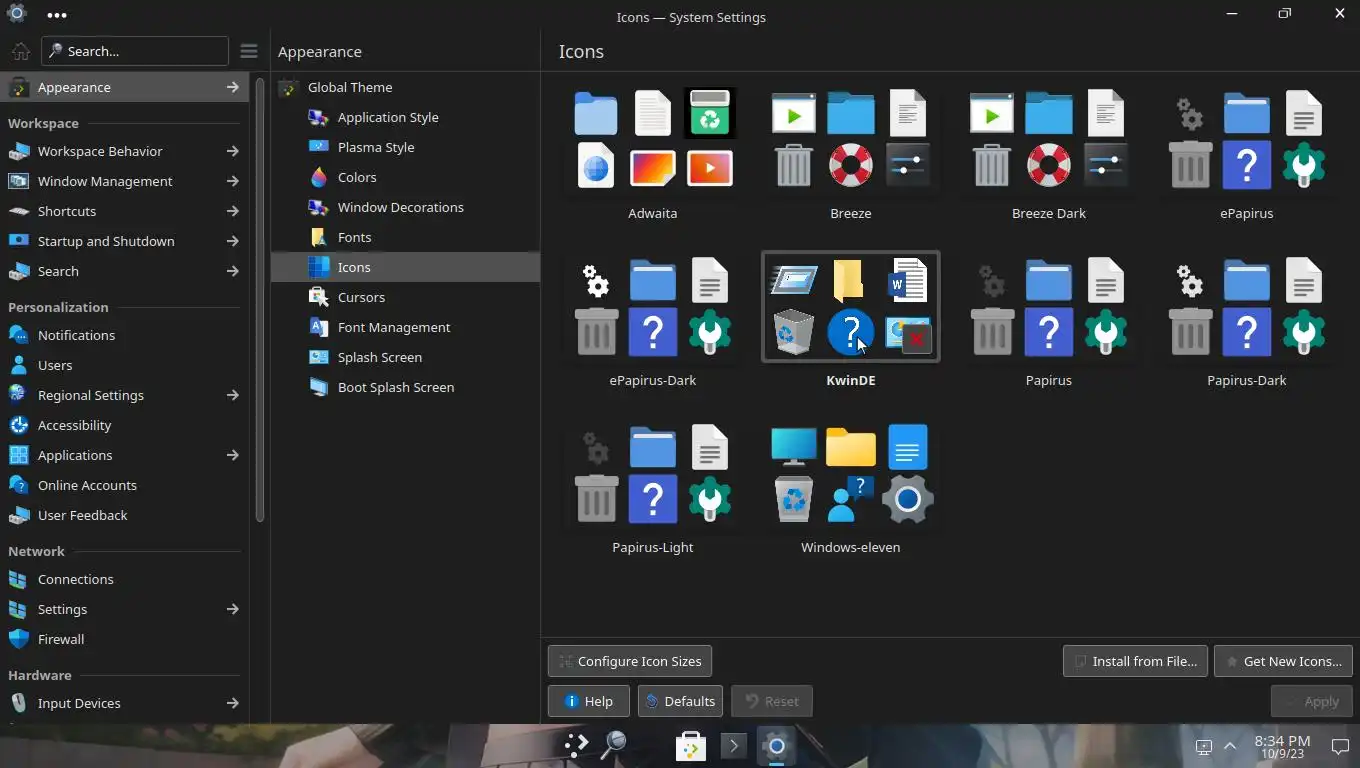Viewport: 1360px width, 768px height.
Task: Click the Help button
Action: pyautogui.click(x=588, y=701)
